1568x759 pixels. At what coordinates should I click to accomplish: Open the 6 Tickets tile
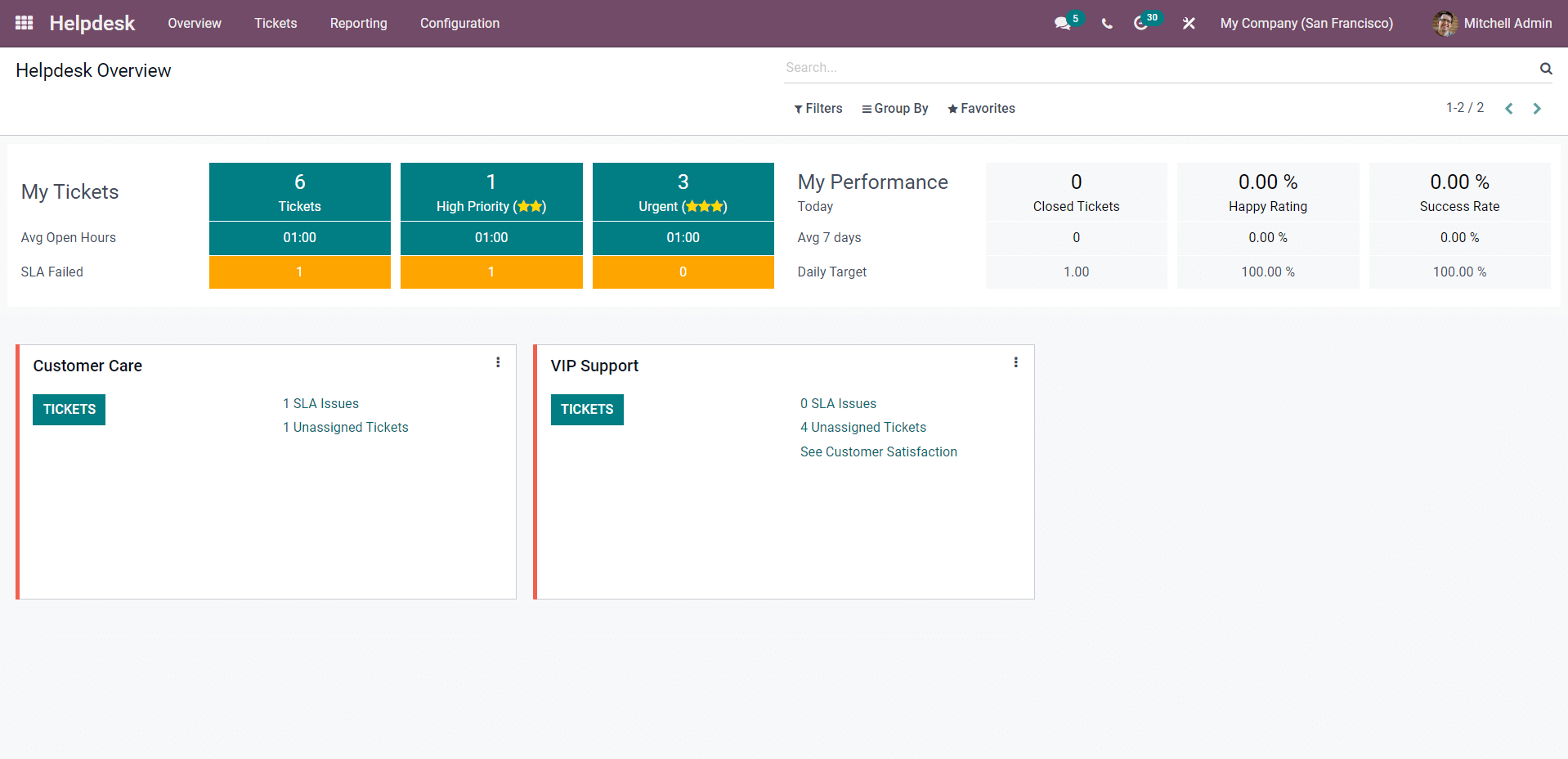click(300, 191)
